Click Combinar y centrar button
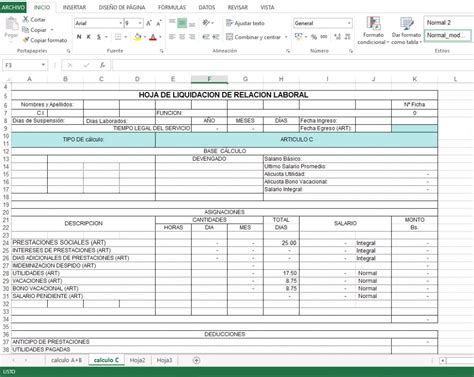474x377 pixels. [254, 37]
